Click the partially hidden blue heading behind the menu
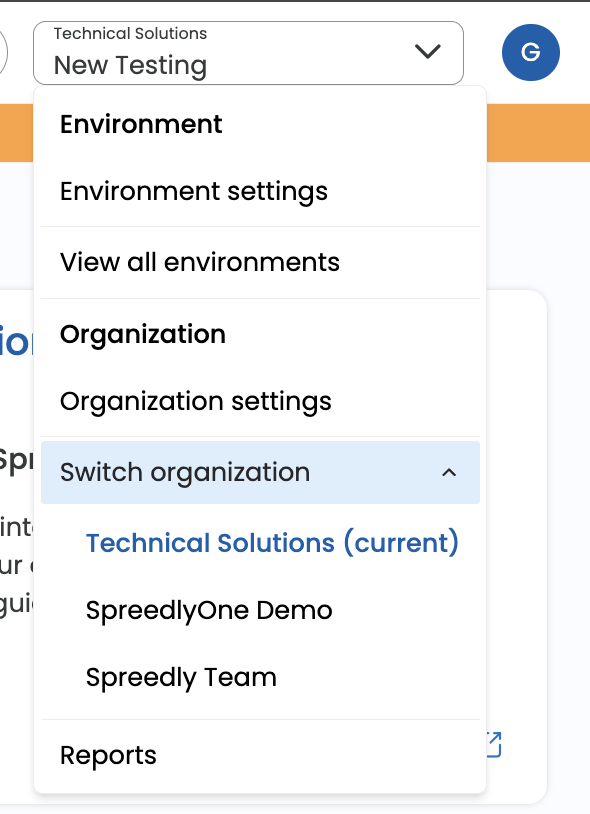Screen dimensions: 590x814 click(16, 343)
